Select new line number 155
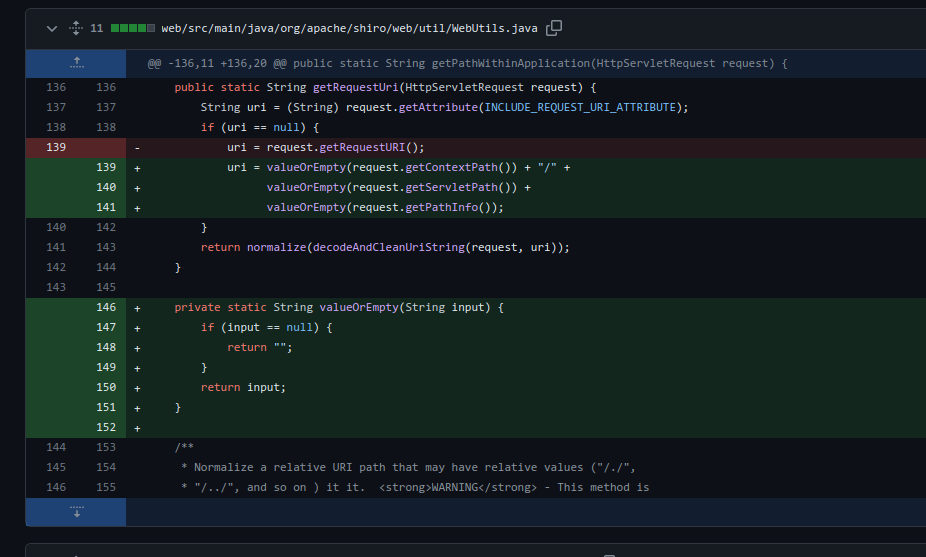 point(106,487)
